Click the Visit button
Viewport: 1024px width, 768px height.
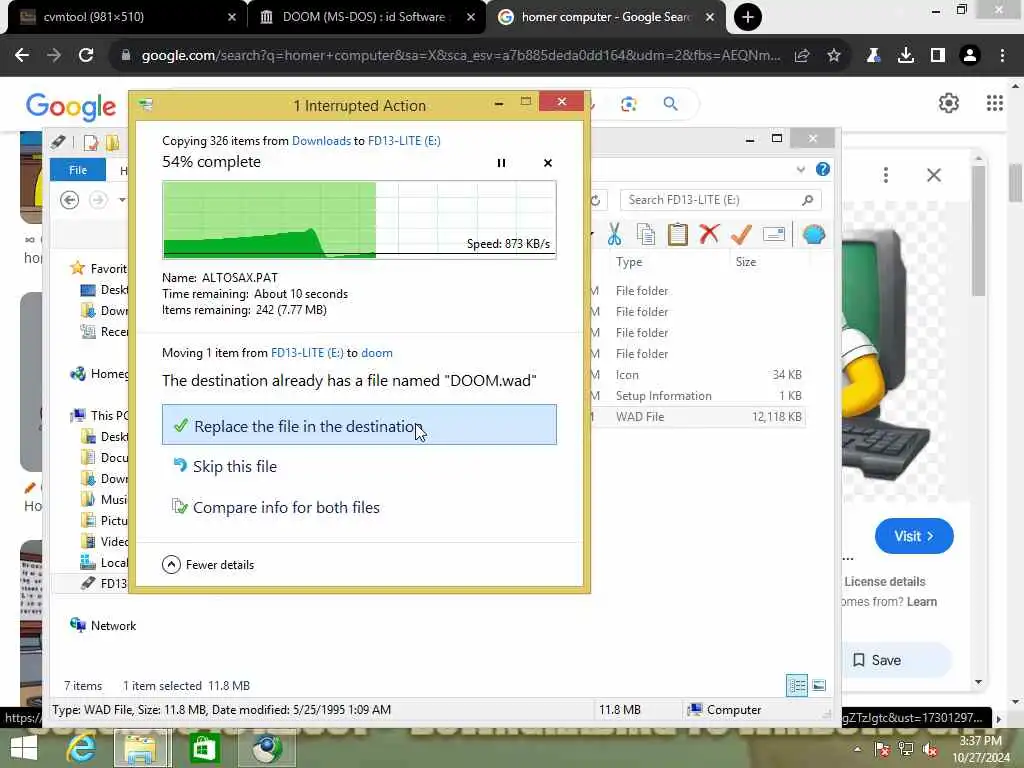pos(914,536)
